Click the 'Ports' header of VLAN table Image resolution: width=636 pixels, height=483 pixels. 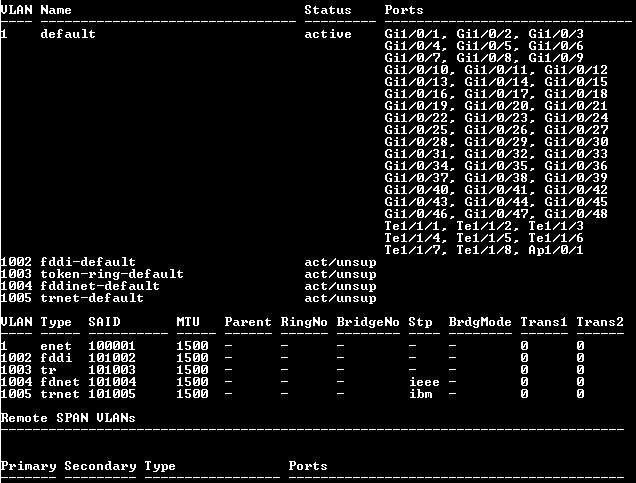(x=404, y=10)
